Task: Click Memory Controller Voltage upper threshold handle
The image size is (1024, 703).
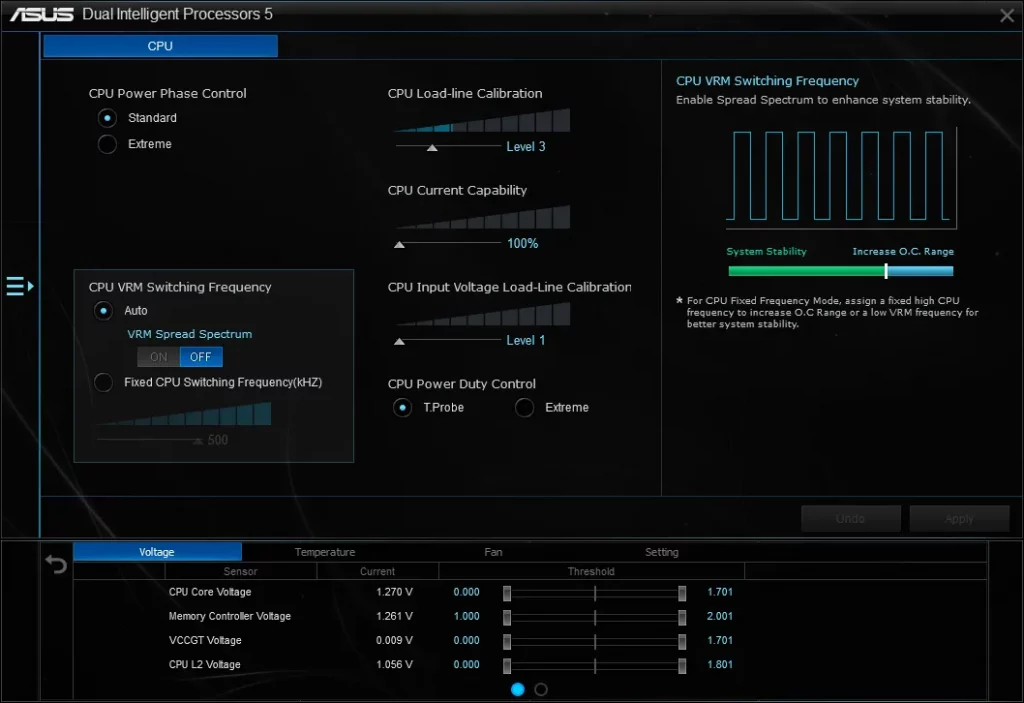Action: [682, 617]
